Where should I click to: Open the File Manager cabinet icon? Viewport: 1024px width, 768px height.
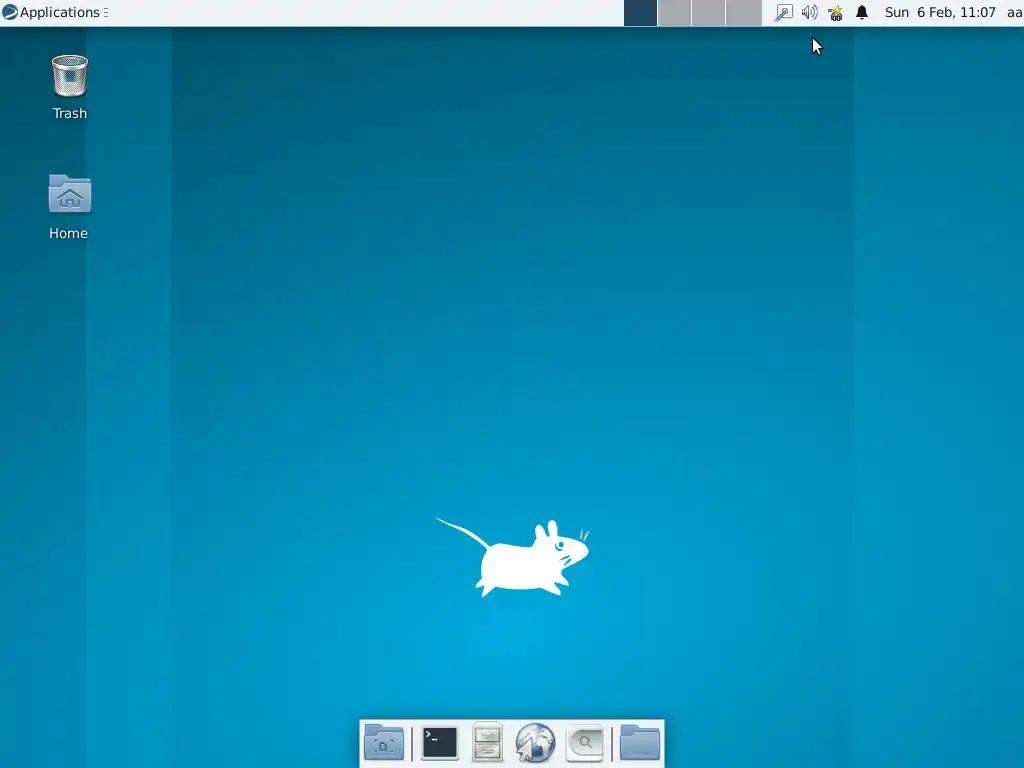pos(487,742)
